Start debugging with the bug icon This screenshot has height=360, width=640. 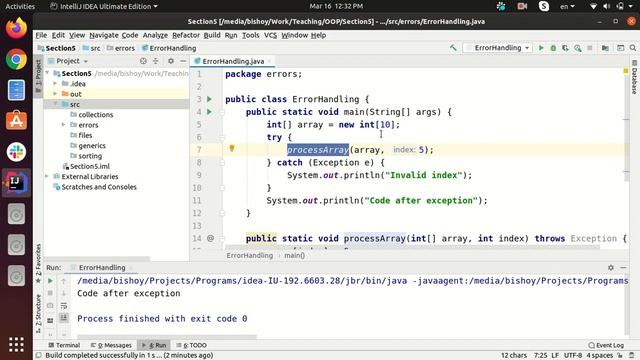(x=553, y=48)
